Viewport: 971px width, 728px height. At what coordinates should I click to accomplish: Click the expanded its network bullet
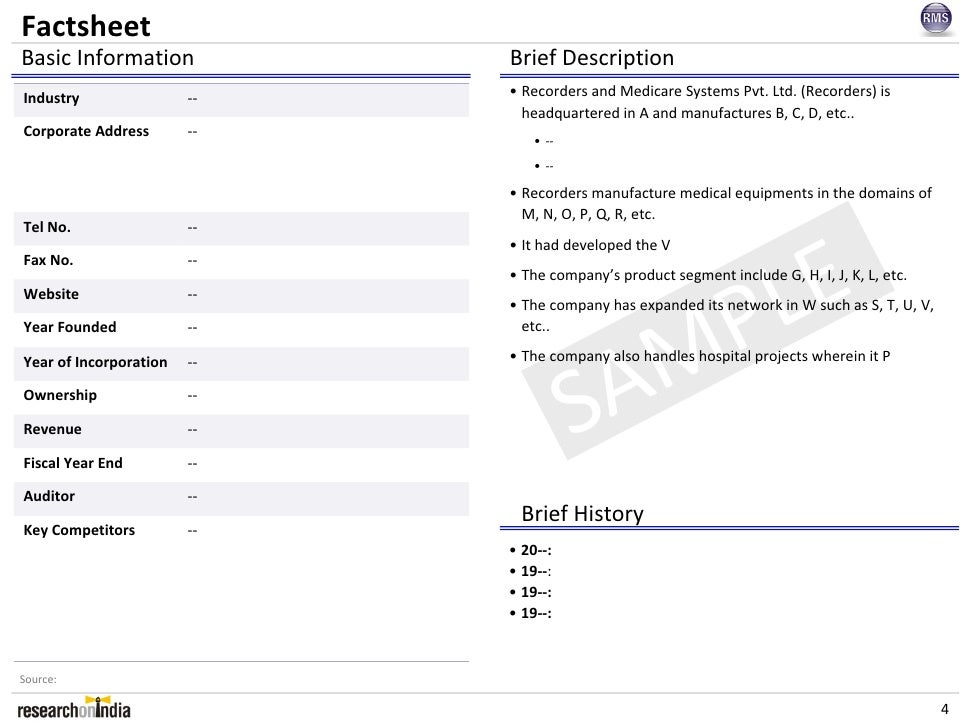pos(721,316)
